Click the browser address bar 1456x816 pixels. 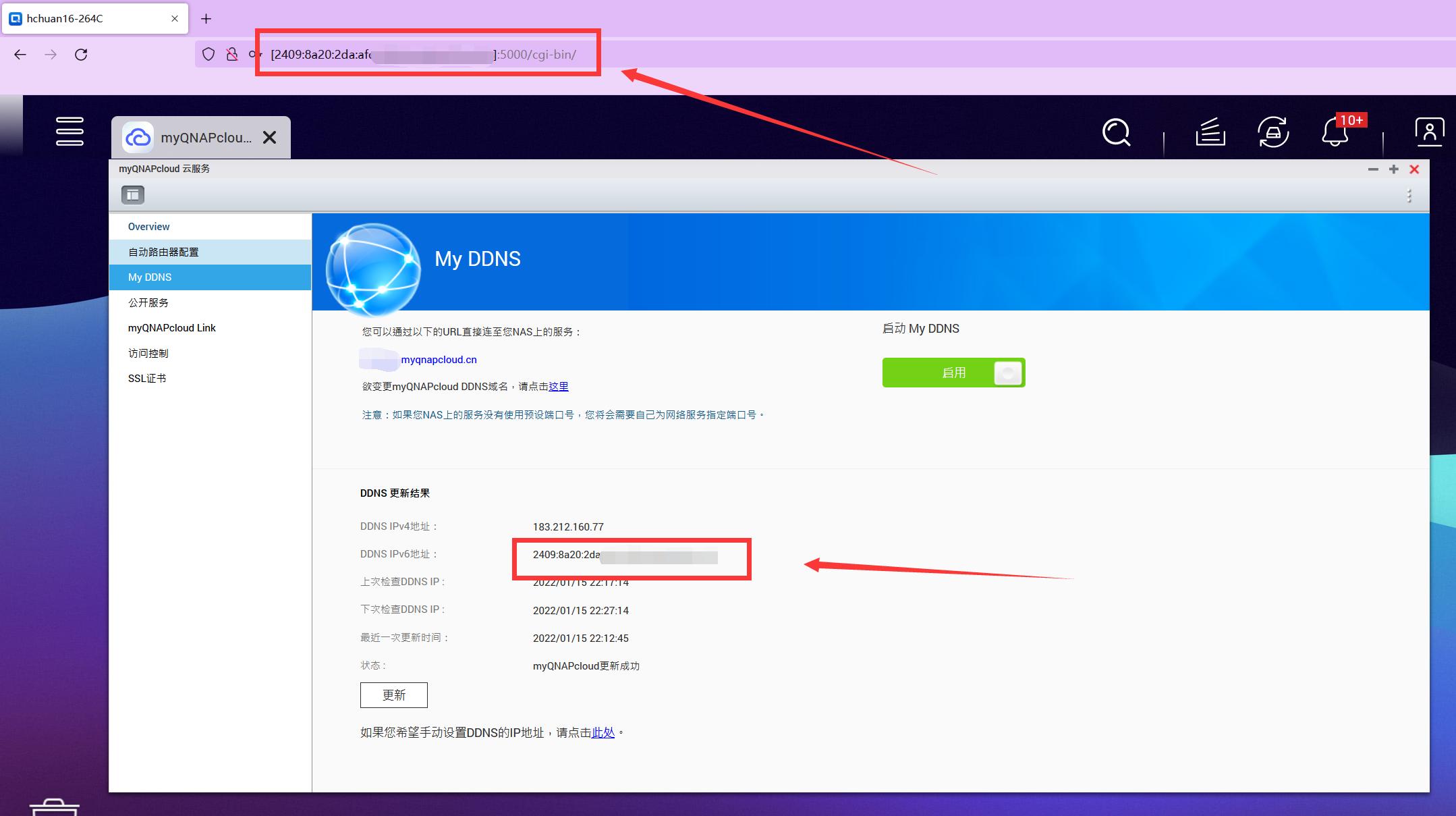point(425,54)
